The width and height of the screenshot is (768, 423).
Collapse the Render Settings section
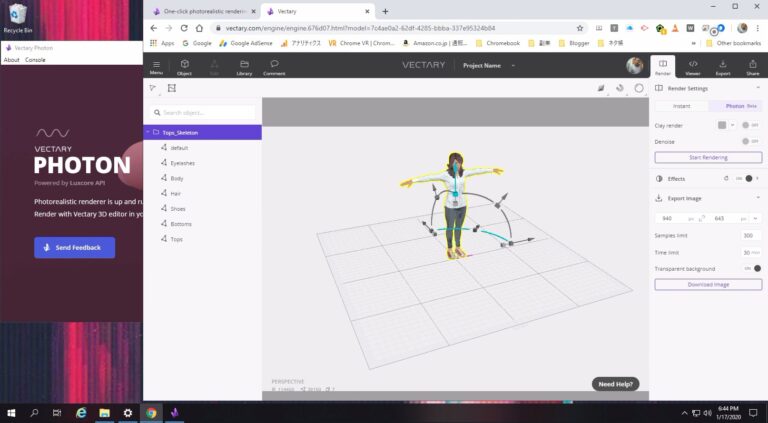[758, 88]
